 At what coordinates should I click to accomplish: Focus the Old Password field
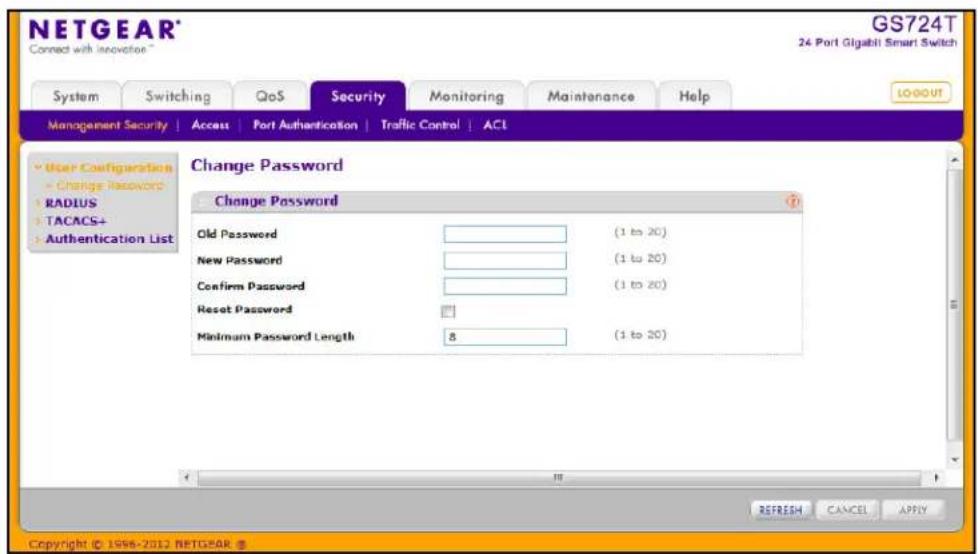505,234
